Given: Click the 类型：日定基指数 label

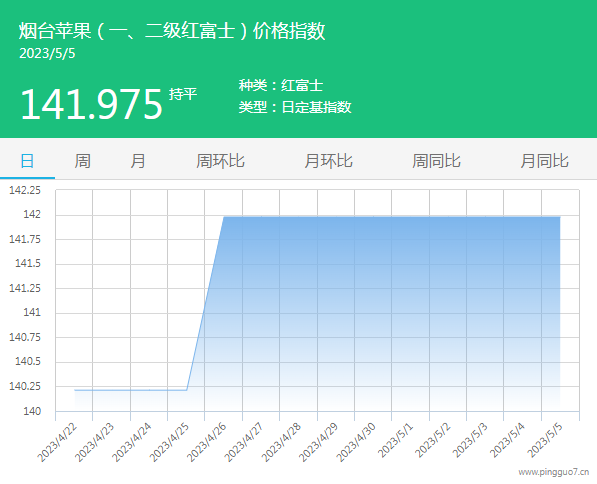Looking at the screenshot, I should tap(295, 107).
